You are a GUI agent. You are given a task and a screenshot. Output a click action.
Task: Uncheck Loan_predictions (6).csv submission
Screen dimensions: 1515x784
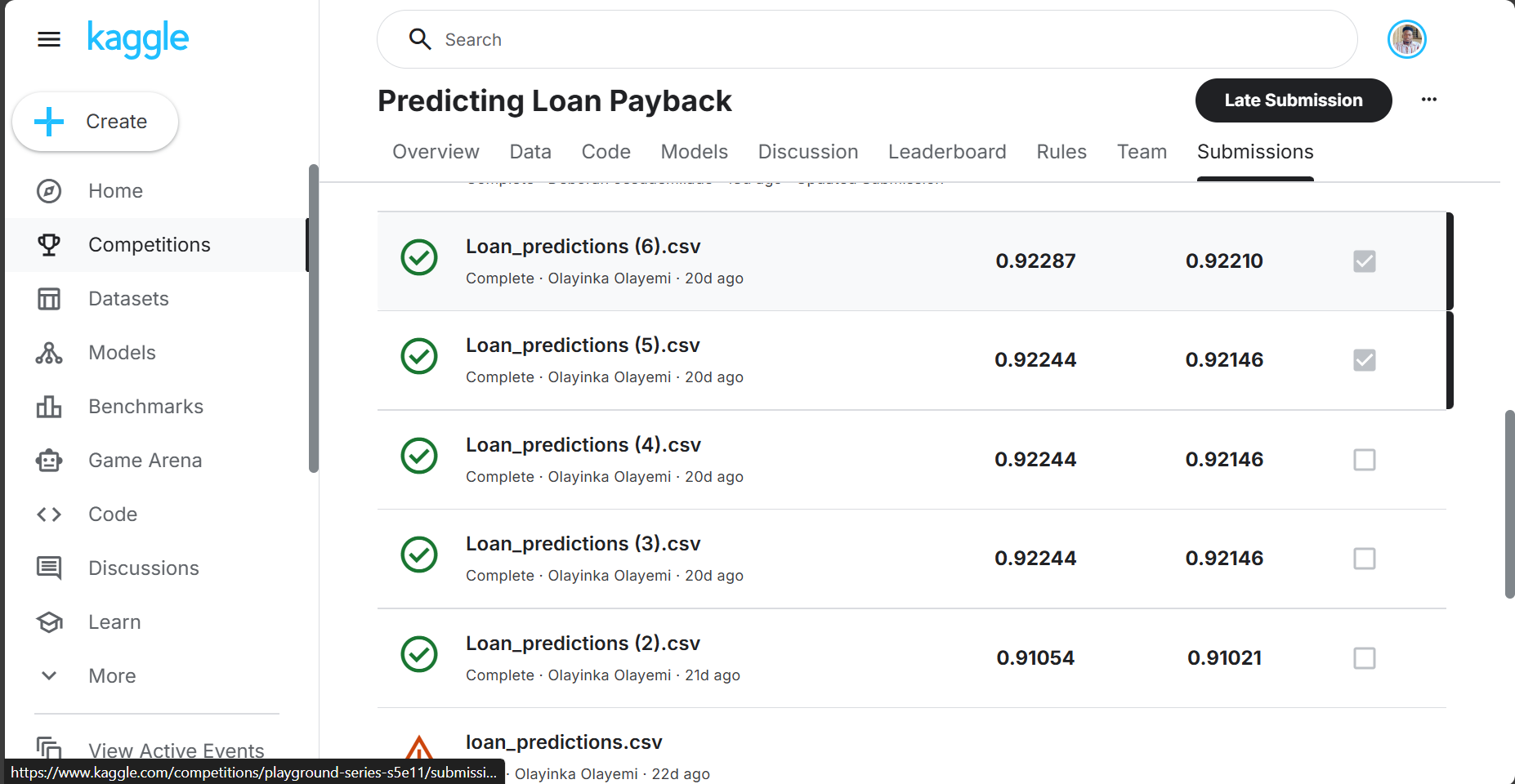pos(1363,261)
